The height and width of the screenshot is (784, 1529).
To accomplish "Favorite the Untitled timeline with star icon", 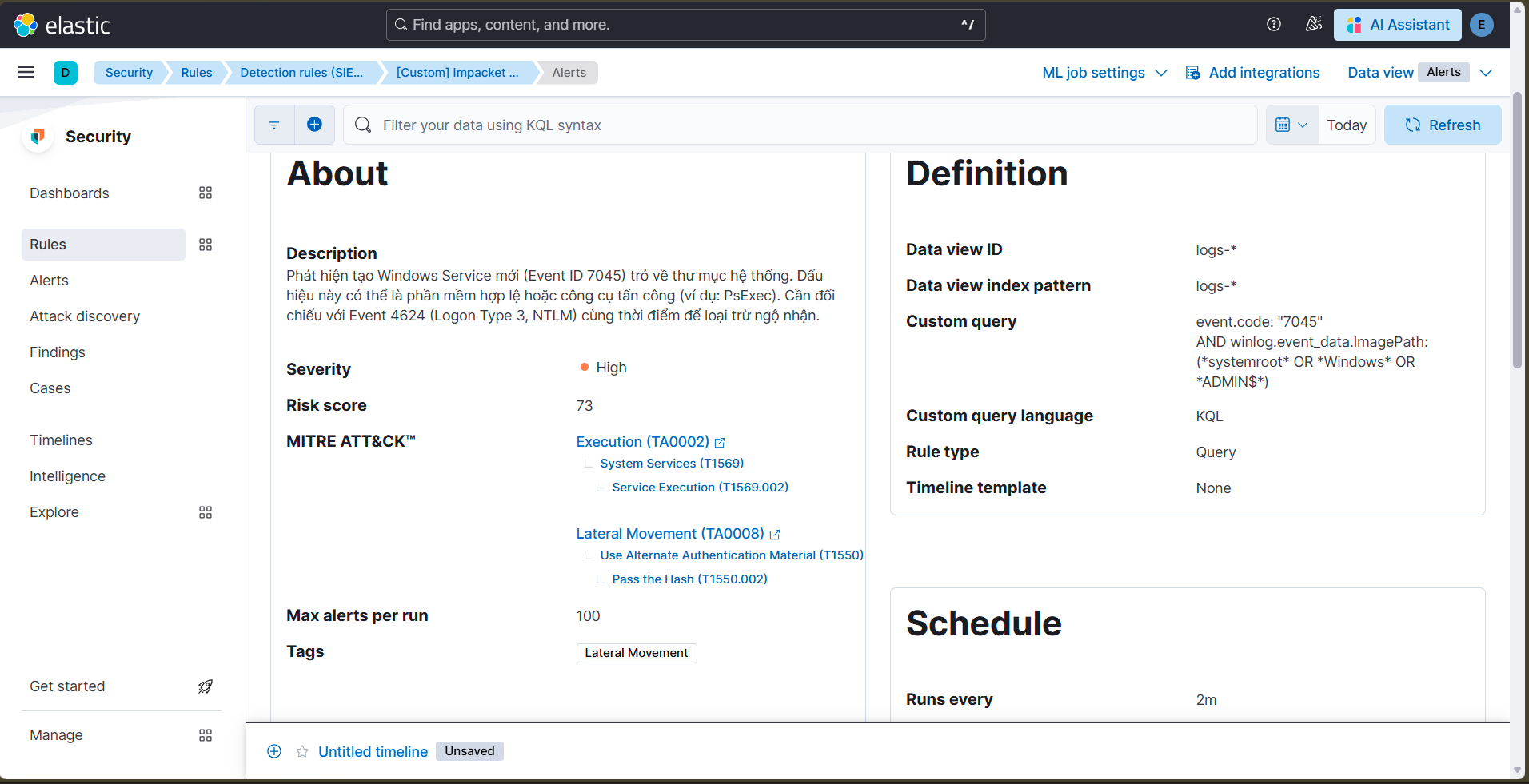I will coord(302,751).
